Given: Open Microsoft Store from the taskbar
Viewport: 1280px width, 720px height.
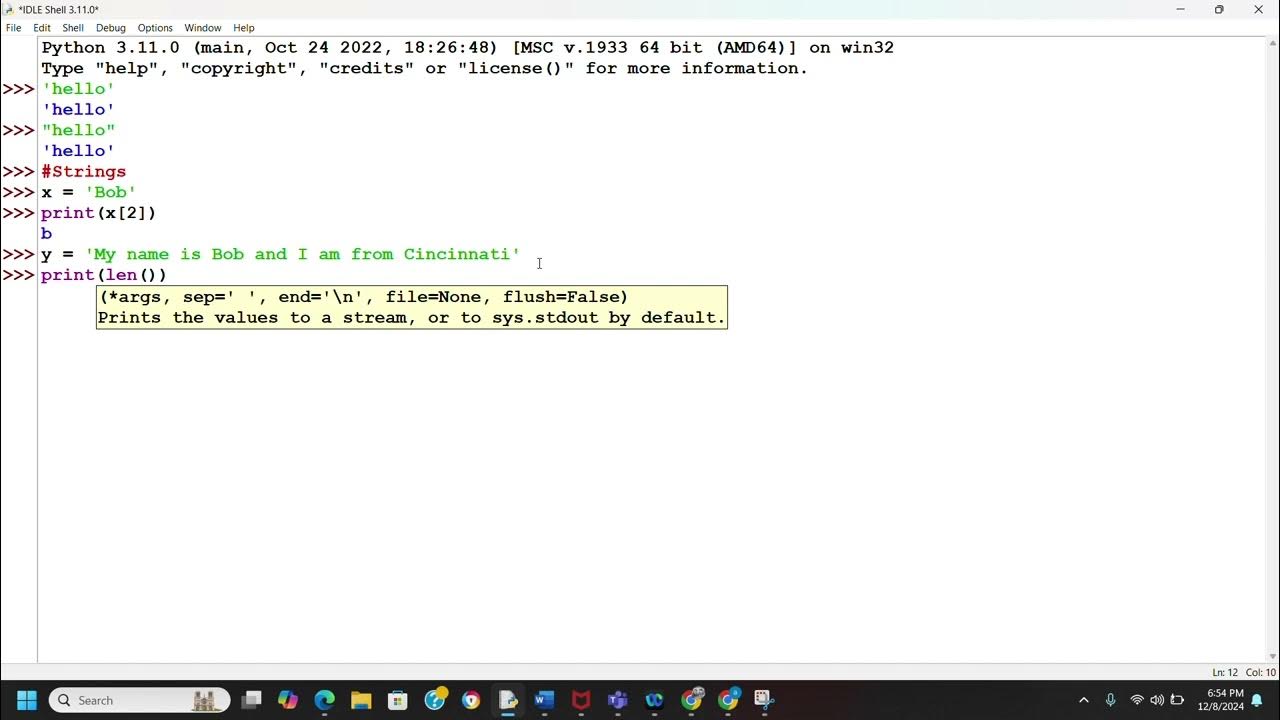Looking at the screenshot, I should pos(398,700).
